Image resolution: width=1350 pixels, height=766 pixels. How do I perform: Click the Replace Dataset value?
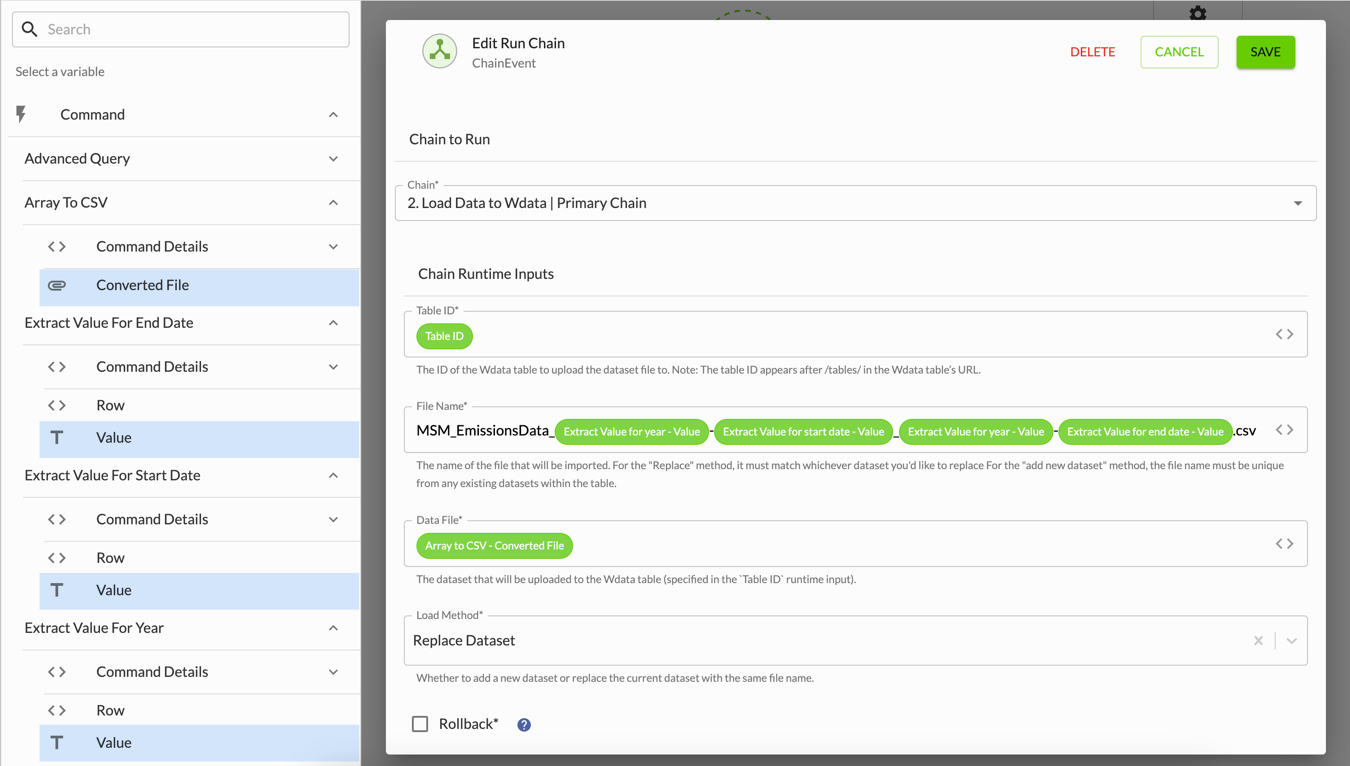[x=464, y=640]
